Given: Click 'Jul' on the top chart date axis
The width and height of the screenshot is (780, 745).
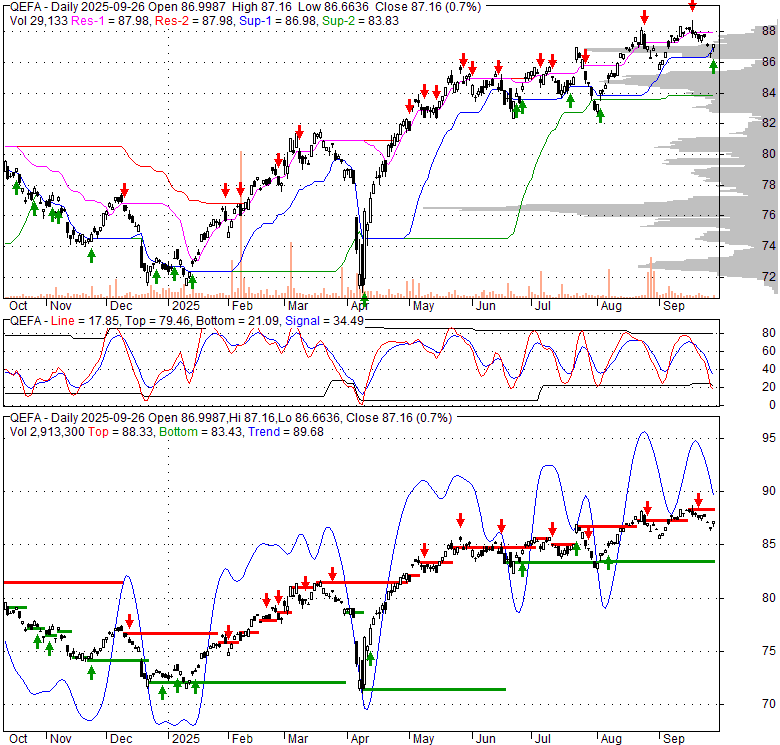Looking at the screenshot, I should (542, 306).
